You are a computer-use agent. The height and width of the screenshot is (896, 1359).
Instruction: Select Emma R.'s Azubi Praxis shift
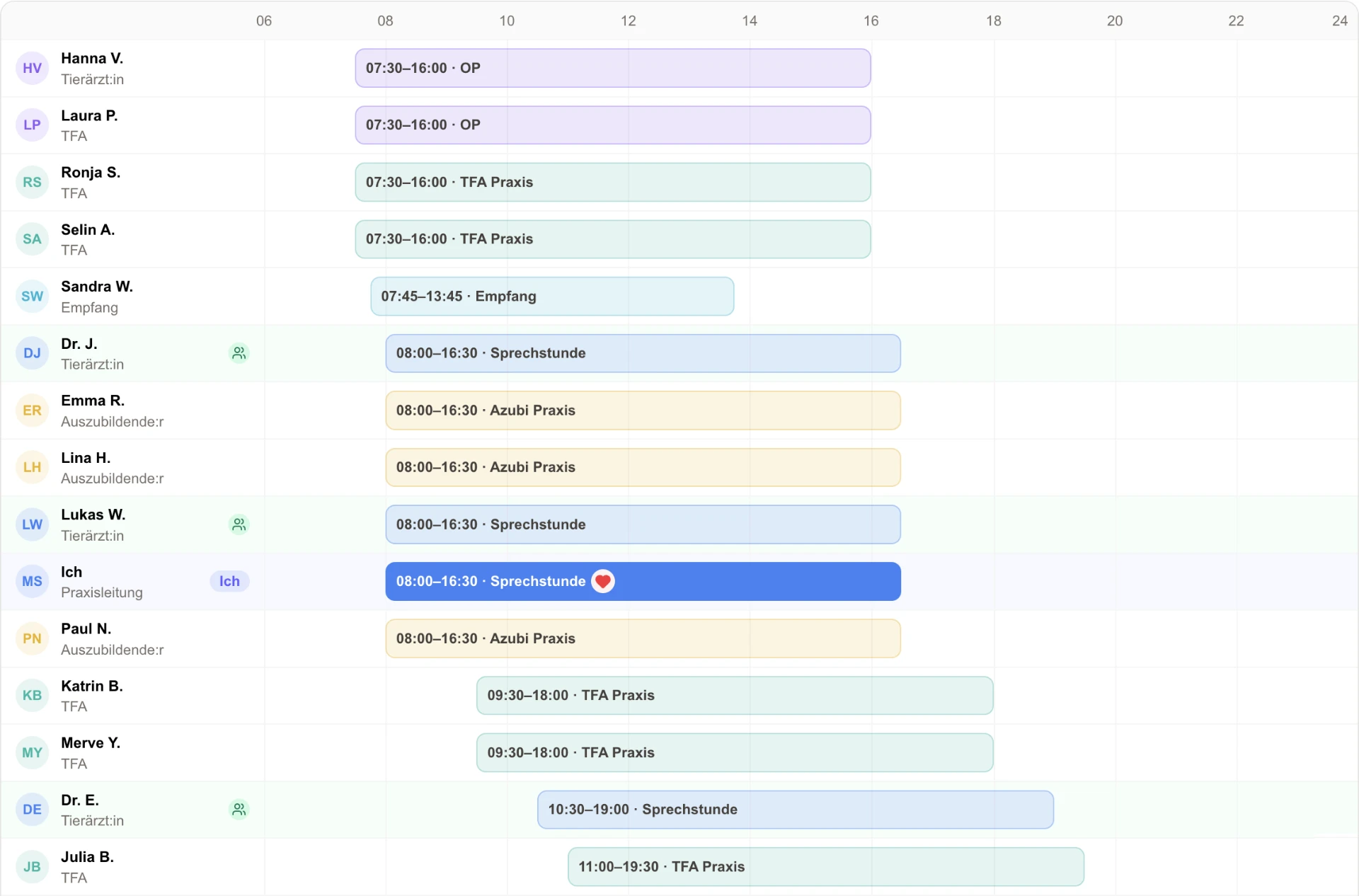(643, 410)
